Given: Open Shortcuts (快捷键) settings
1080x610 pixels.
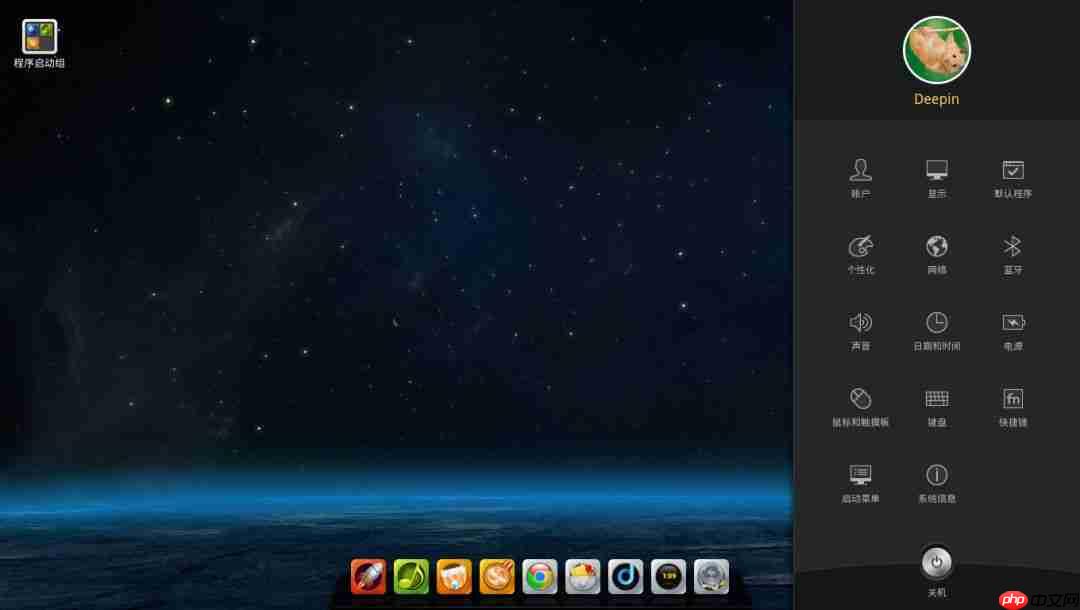Looking at the screenshot, I should (1012, 405).
